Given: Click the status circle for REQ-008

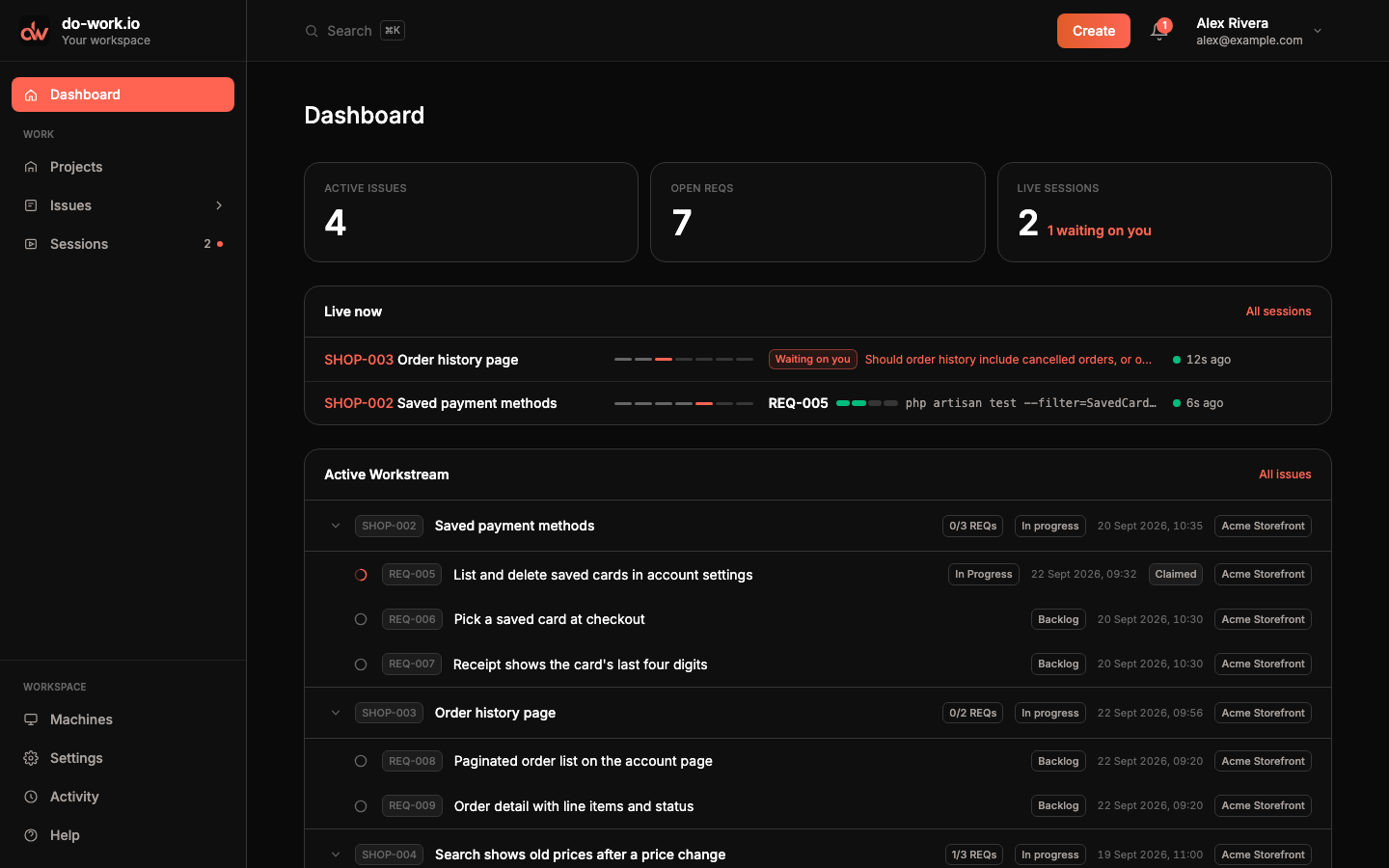Looking at the screenshot, I should 361,761.
